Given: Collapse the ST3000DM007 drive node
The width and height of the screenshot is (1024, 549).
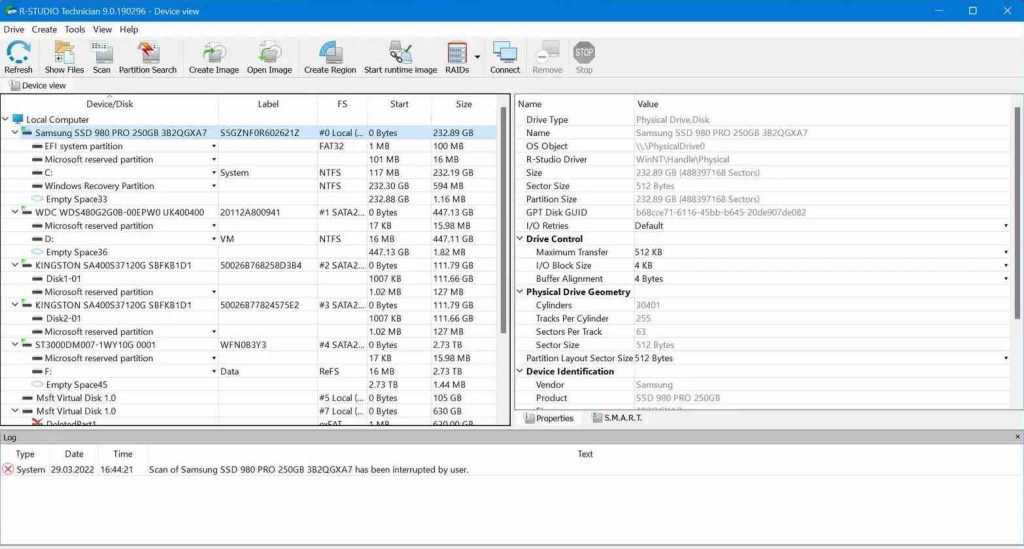Looking at the screenshot, I should click(x=15, y=345).
